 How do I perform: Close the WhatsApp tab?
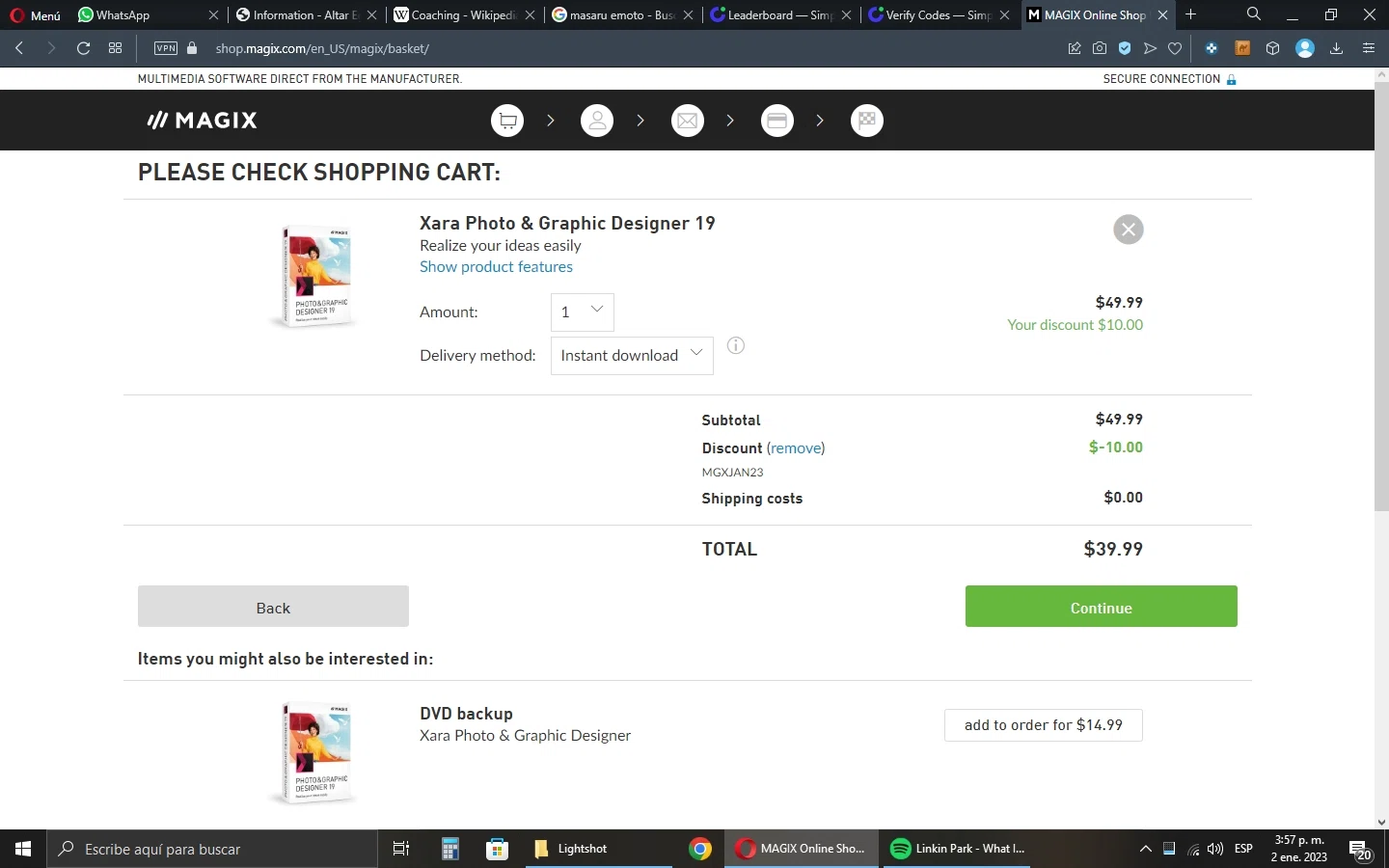(x=213, y=14)
